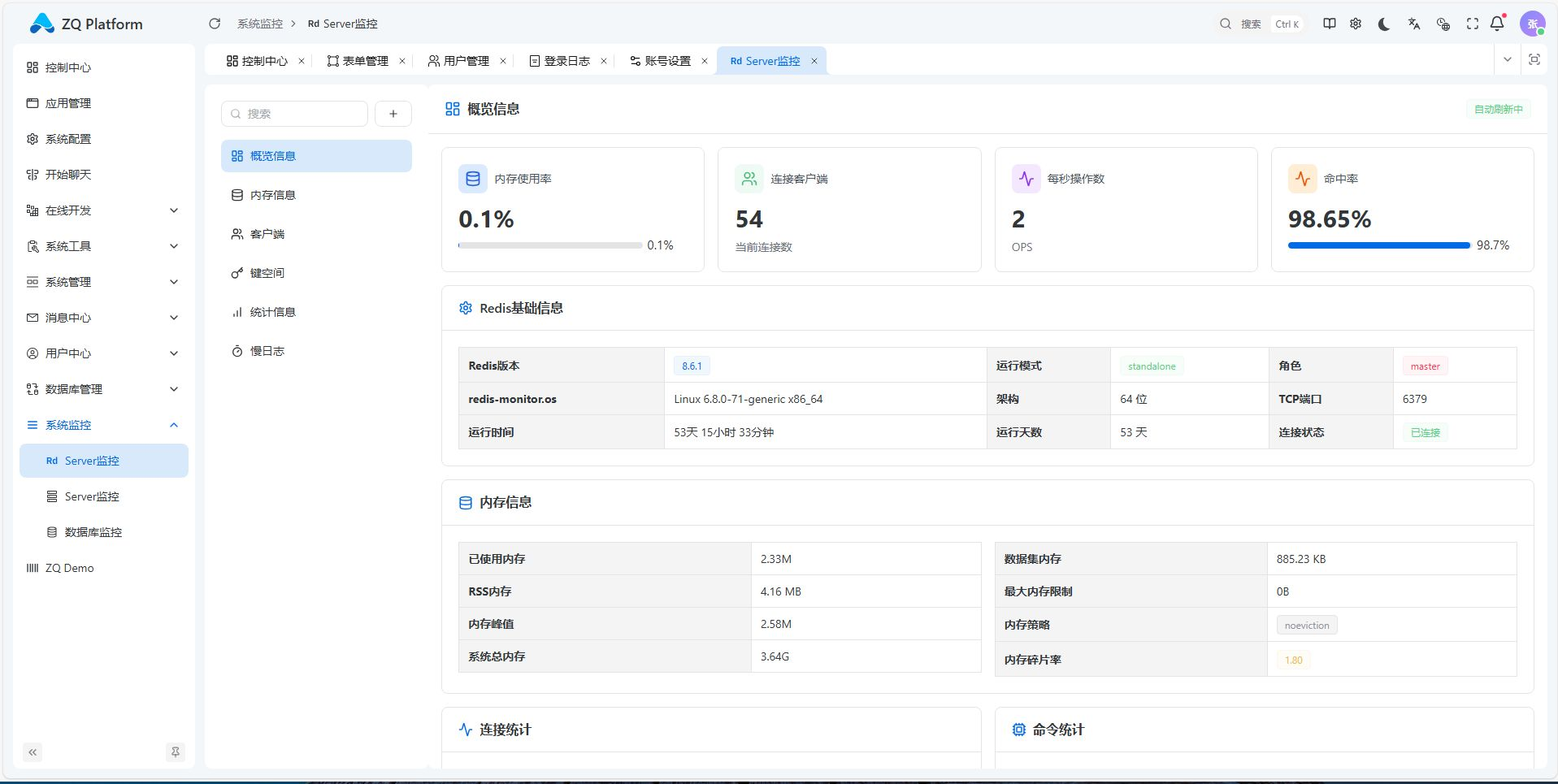1558x784 pixels.
Task: Enter fullscreen with the top bar icon
Action: click(x=1473, y=24)
